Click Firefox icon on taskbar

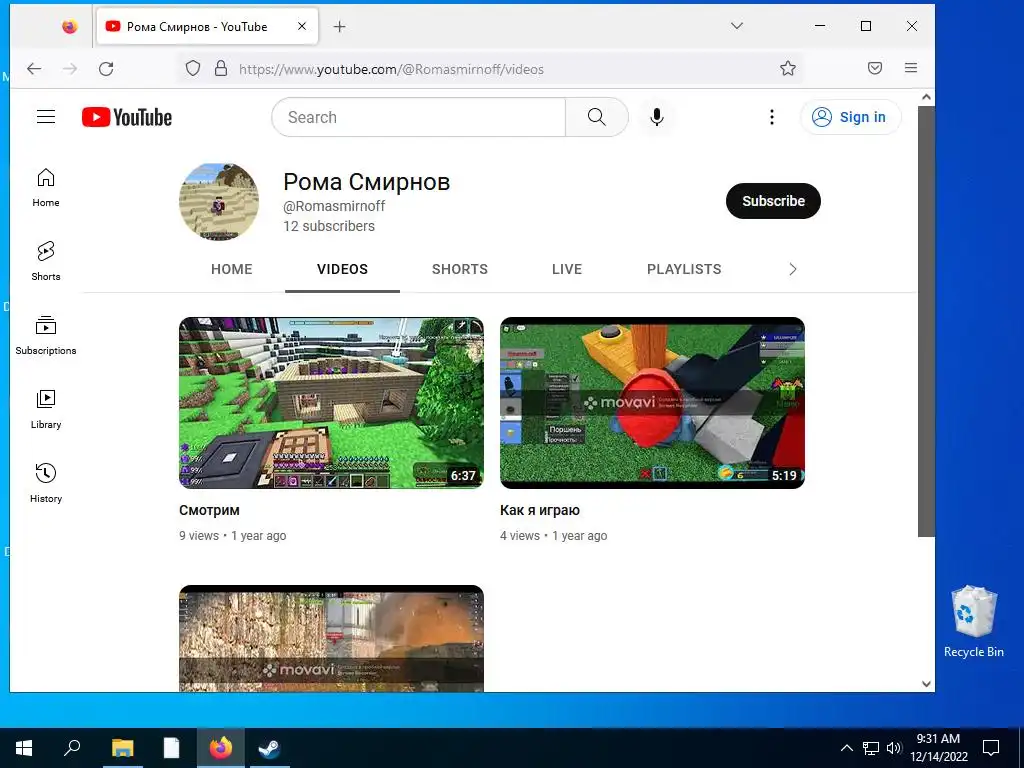[221, 748]
